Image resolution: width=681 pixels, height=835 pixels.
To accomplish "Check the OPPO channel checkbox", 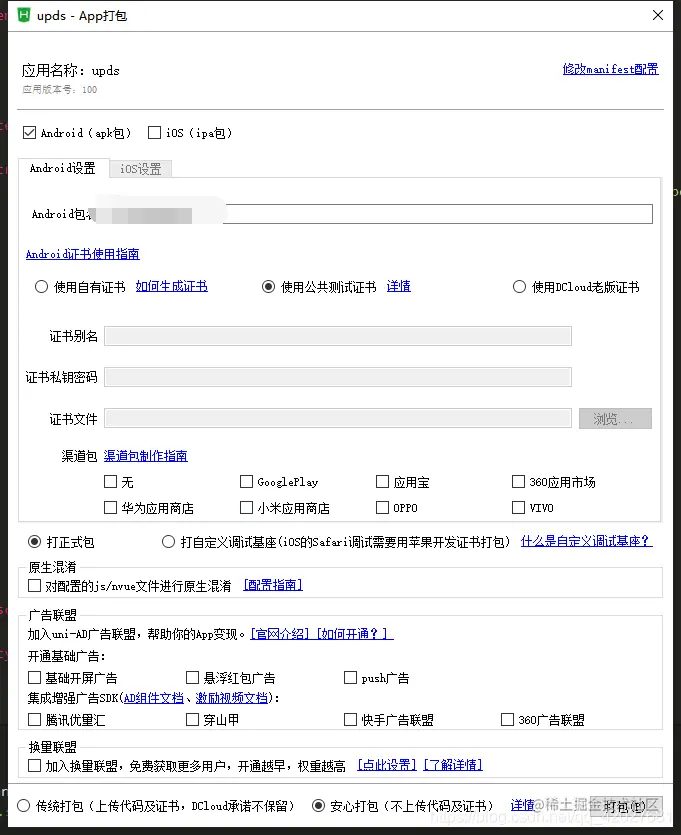I will point(382,507).
